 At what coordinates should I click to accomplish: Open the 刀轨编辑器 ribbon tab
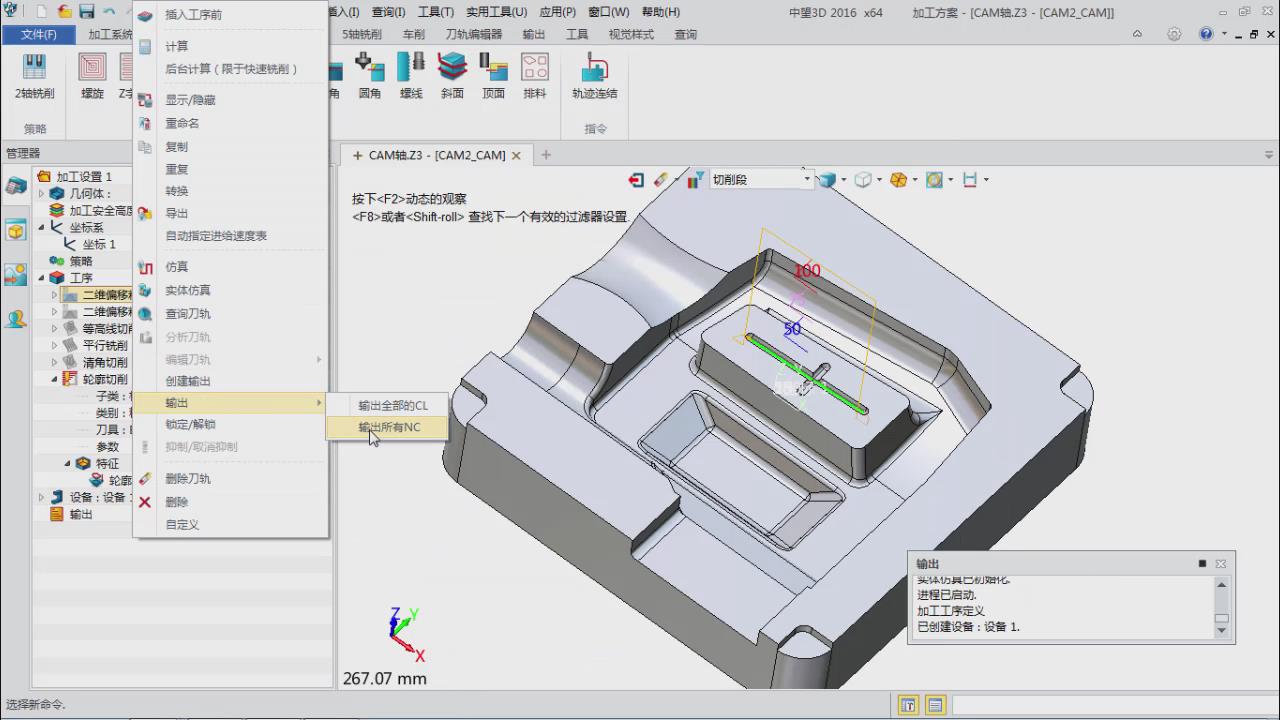point(473,34)
